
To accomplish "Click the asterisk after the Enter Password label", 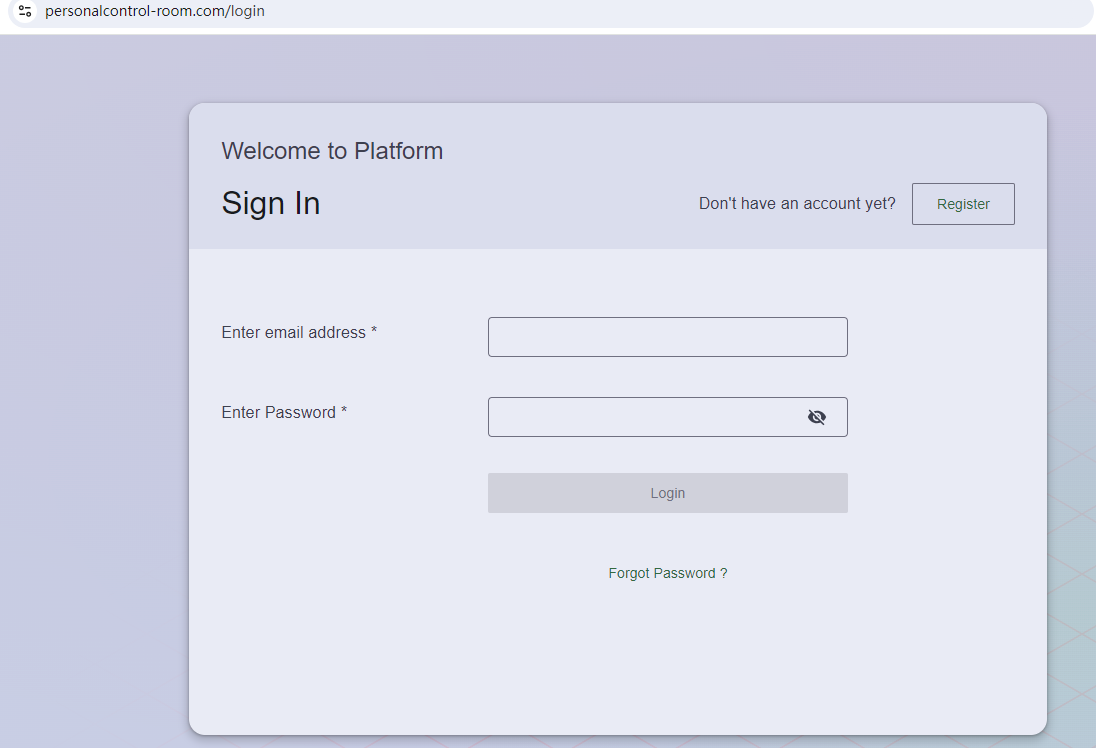I will pyautogui.click(x=344, y=412).
